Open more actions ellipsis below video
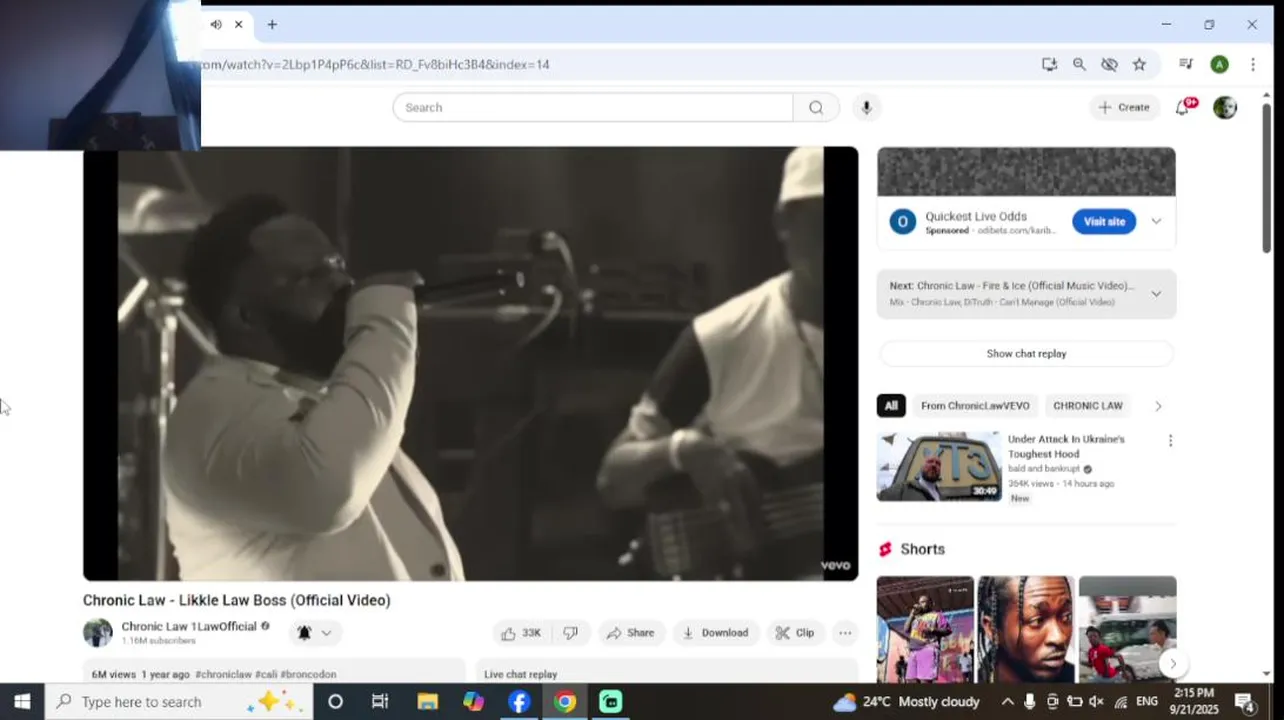This screenshot has width=1284, height=720. (x=845, y=633)
